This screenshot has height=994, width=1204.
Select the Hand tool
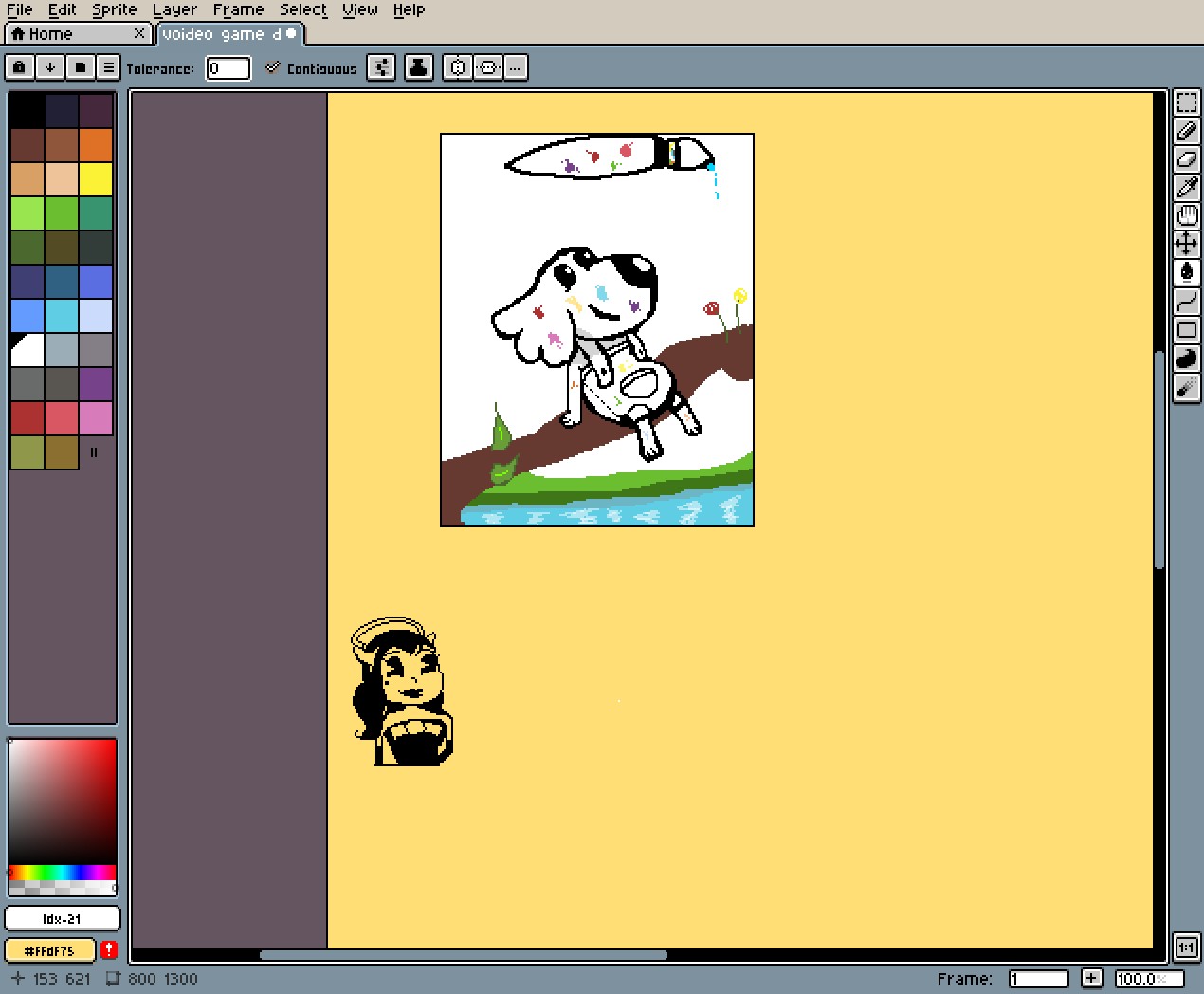(1186, 216)
